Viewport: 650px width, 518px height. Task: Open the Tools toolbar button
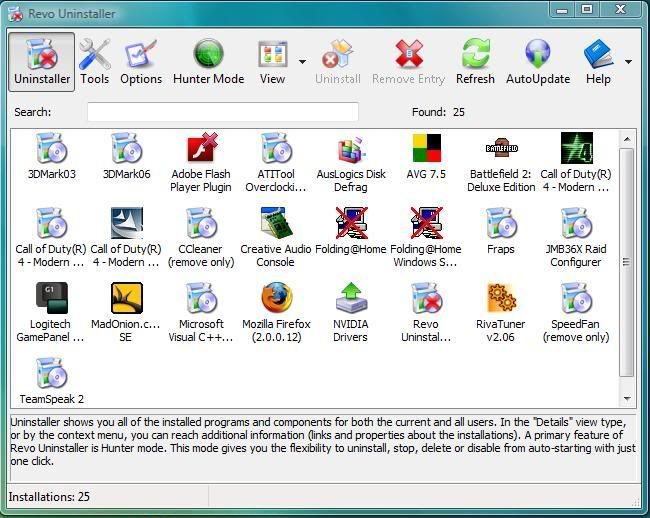coord(95,62)
